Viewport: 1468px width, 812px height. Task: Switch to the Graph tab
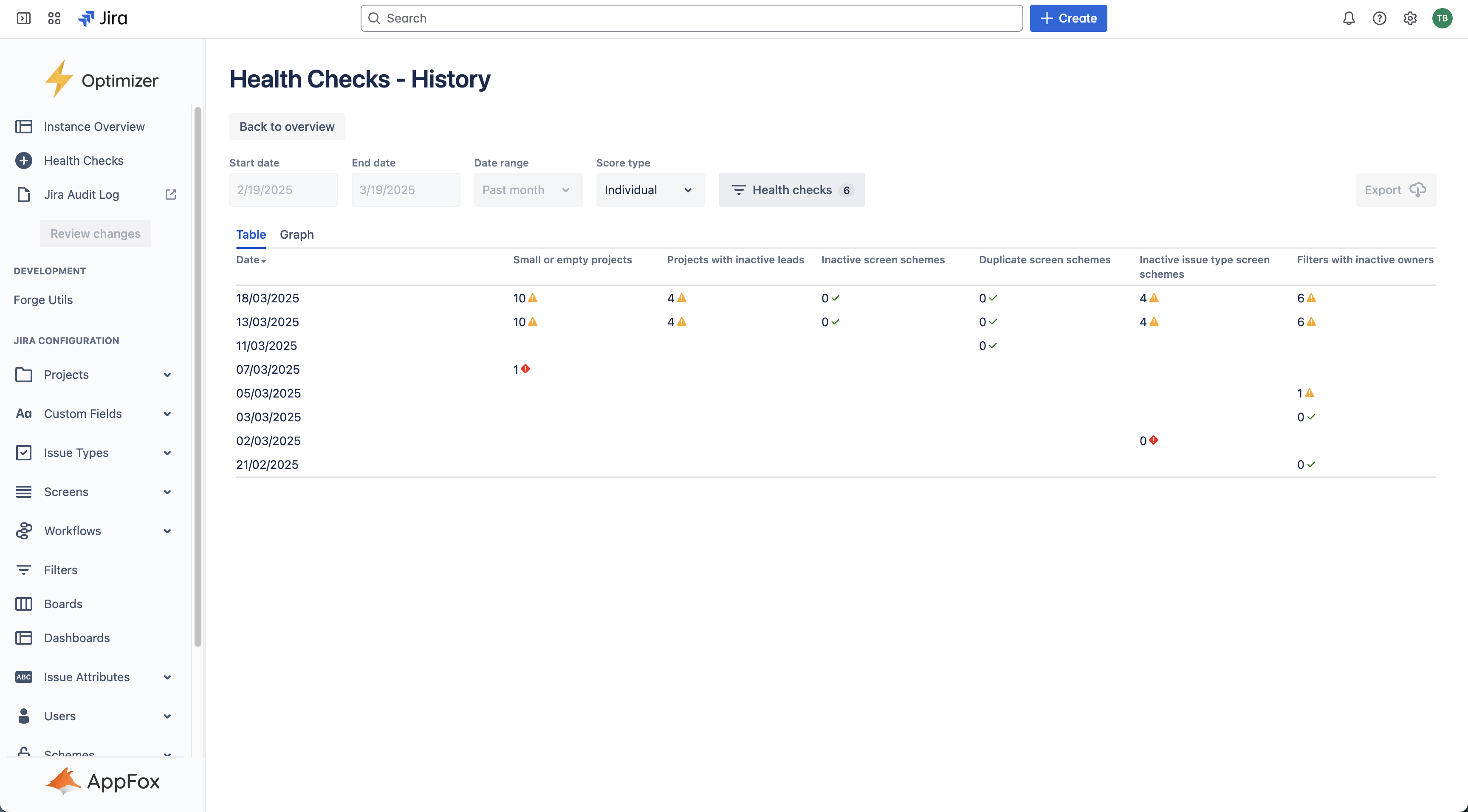[x=296, y=234]
